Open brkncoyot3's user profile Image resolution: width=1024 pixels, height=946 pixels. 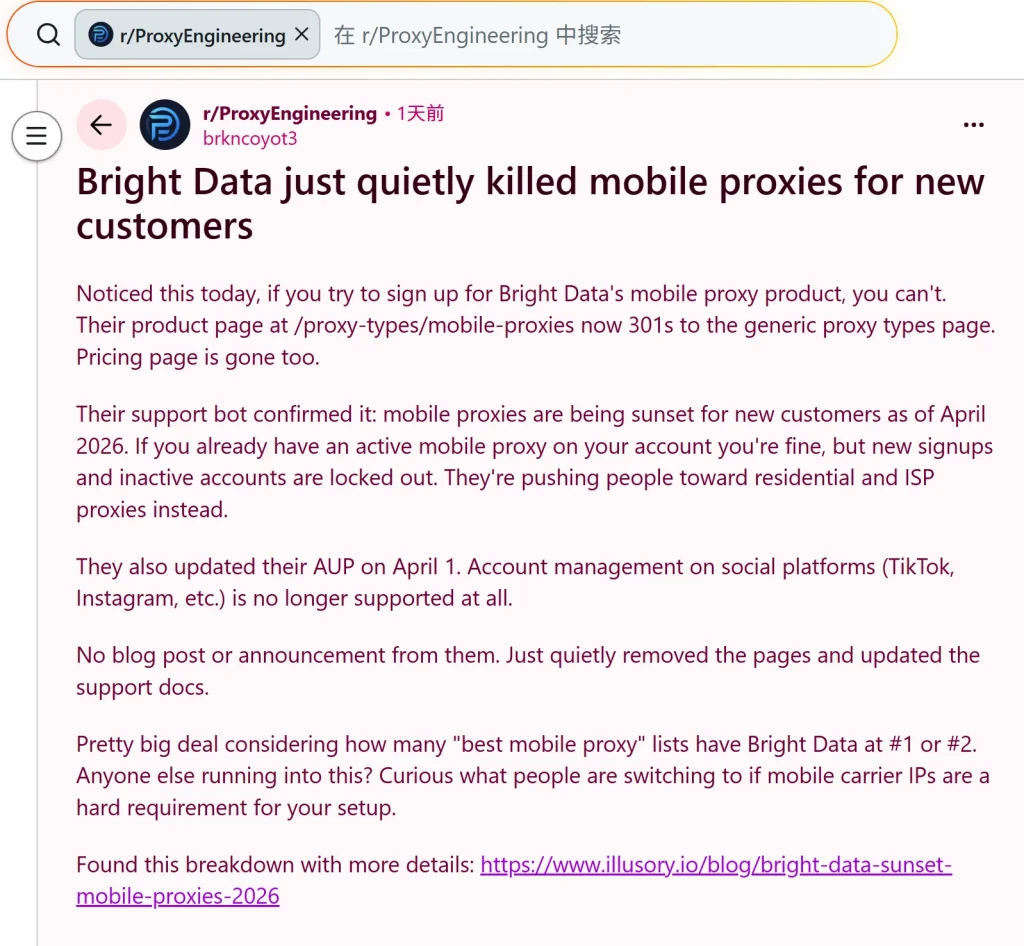click(250, 138)
